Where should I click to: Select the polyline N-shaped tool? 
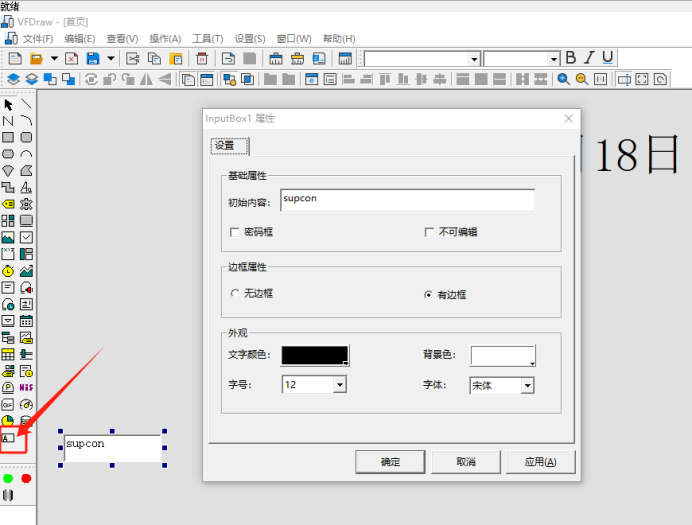point(8,121)
